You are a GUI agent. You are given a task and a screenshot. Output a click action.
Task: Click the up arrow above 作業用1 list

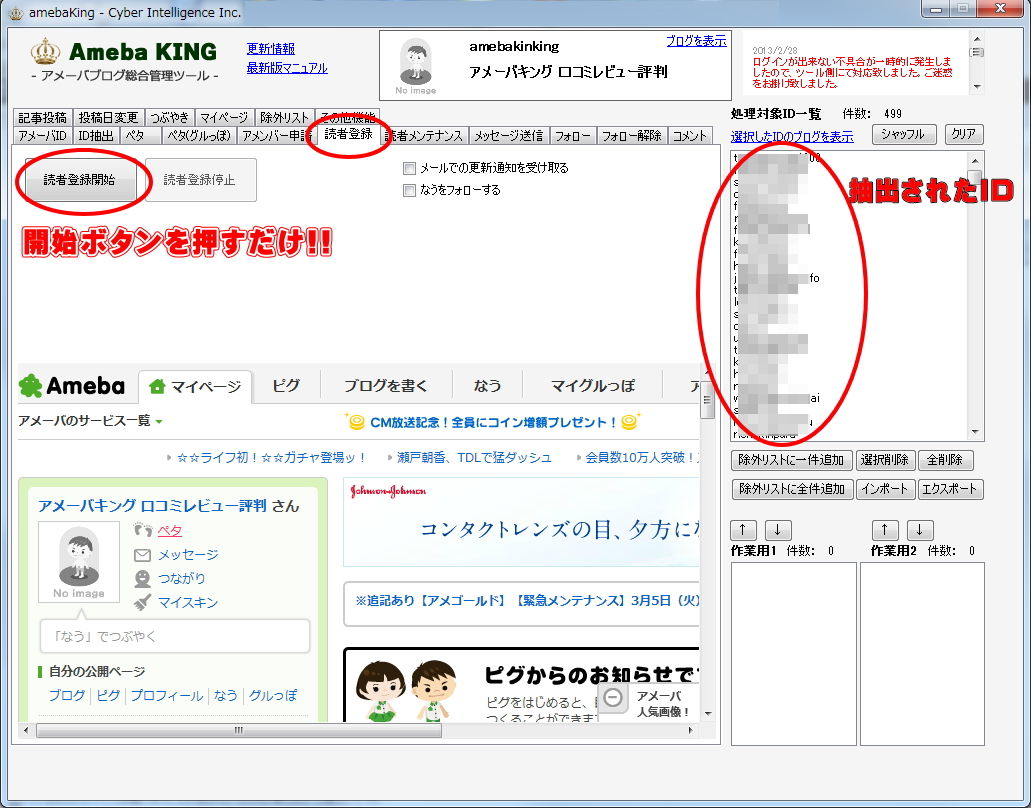tap(744, 531)
